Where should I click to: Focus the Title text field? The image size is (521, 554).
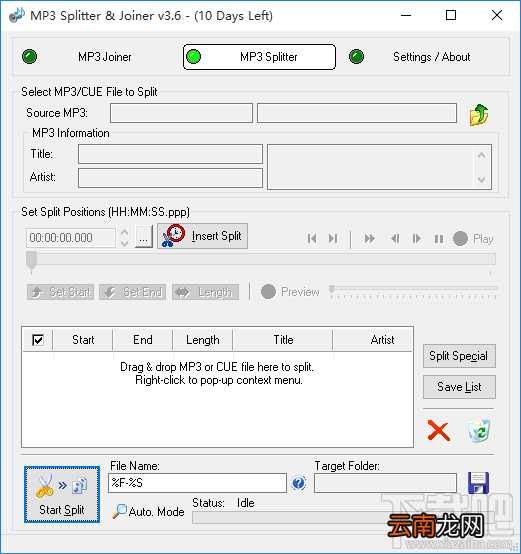[x=170, y=154]
